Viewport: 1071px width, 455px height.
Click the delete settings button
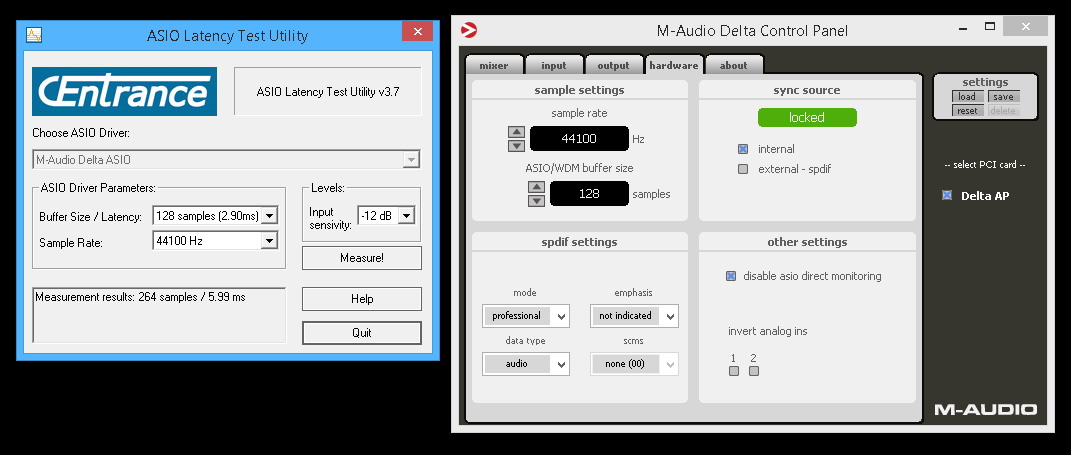[x=1003, y=111]
